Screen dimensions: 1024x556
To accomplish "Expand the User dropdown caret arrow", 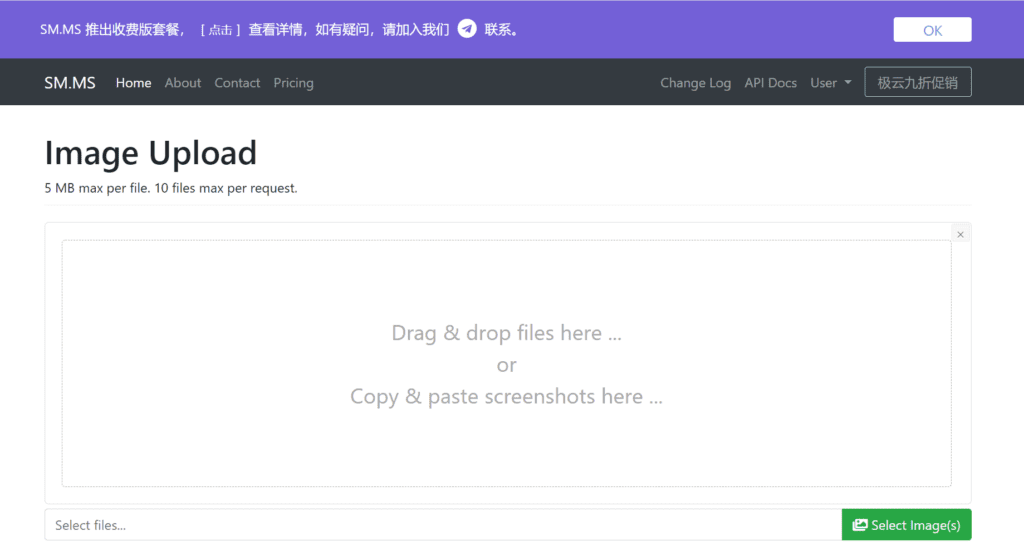I will point(848,83).
